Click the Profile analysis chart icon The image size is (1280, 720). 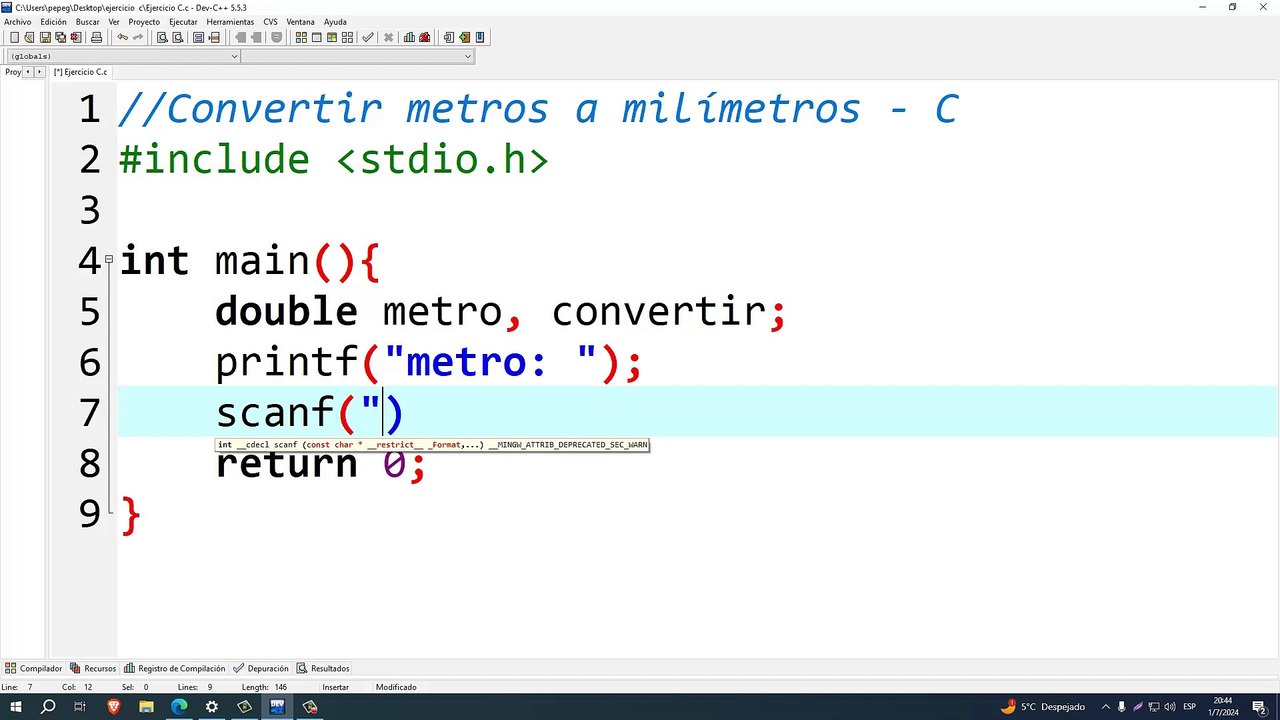(x=409, y=38)
